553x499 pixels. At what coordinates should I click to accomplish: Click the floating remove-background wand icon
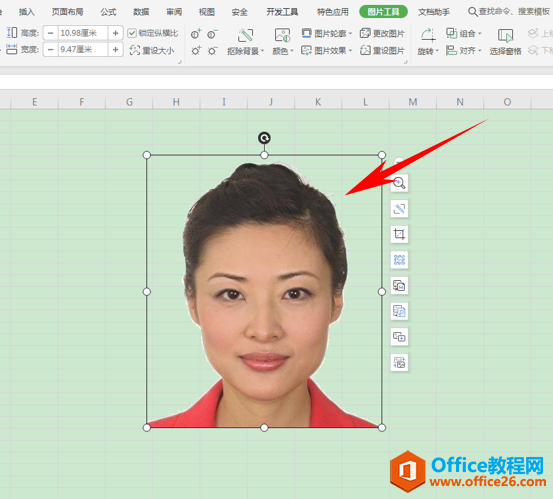click(x=399, y=208)
